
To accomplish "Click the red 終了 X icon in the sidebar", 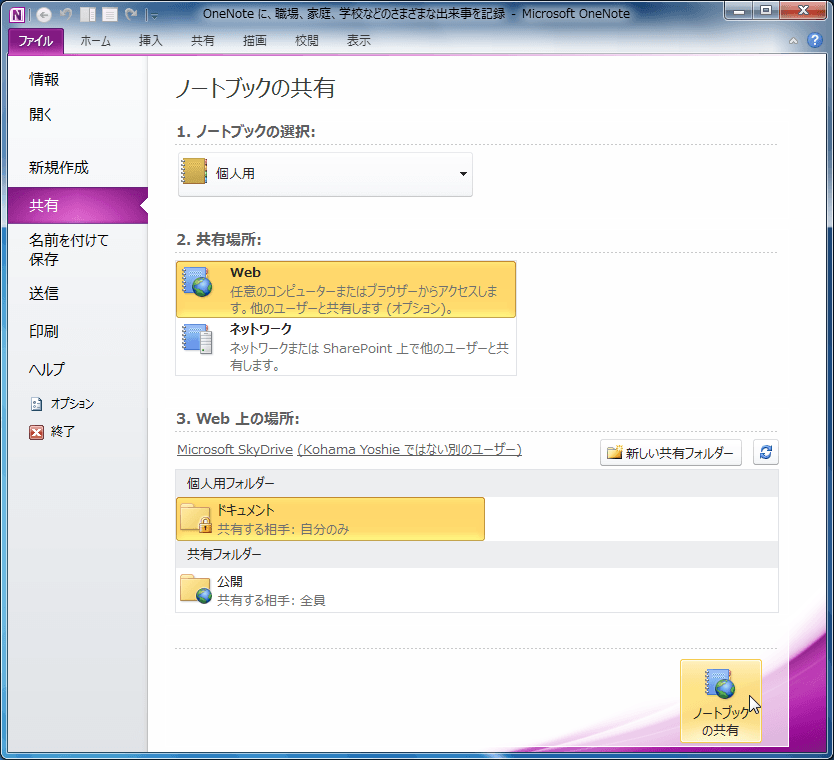I will point(36,432).
